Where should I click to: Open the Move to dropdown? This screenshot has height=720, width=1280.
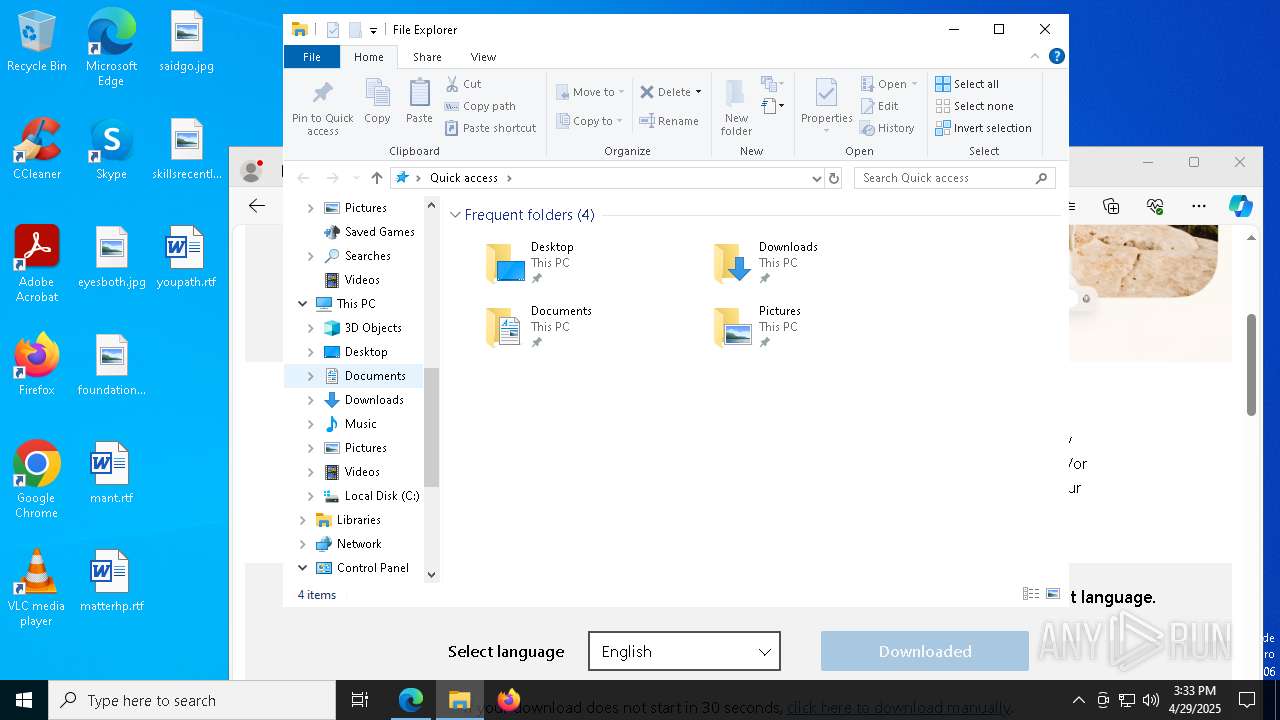pyautogui.click(x=590, y=92)
